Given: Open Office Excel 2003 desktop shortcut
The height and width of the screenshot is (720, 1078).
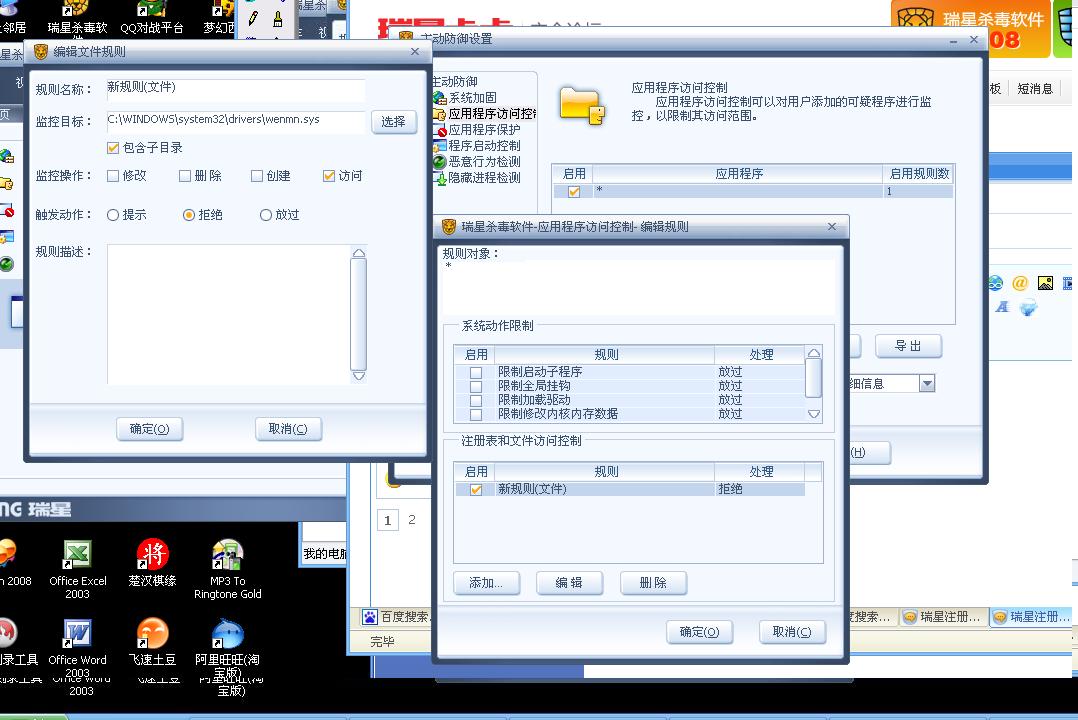Looking at the screenshot, I should click(x=78, y=569).
